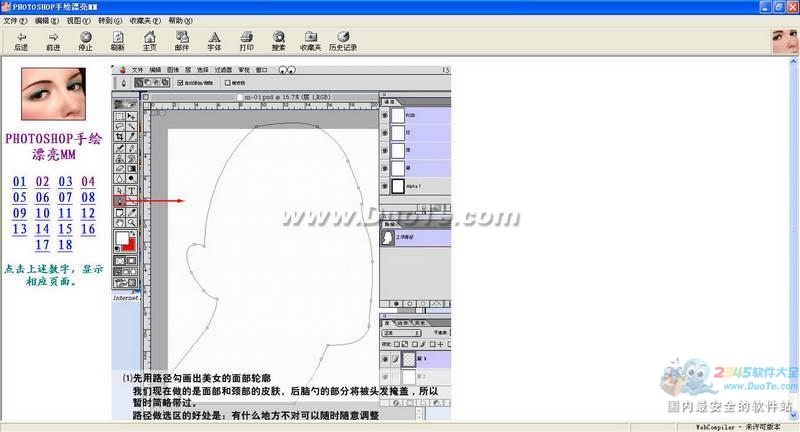
Task: Open the 编辑 menu in the viewer
Action: 46,21
